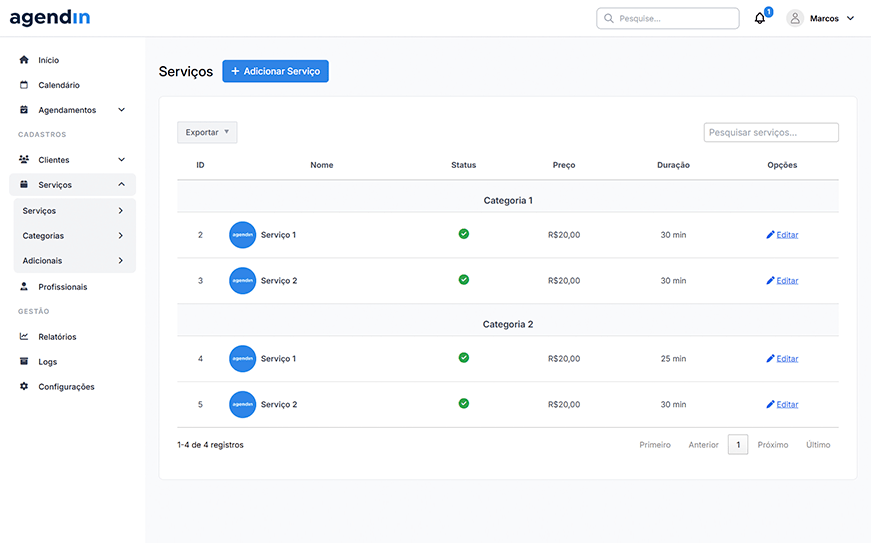The image size is (871, 543).
Task: Sort by ID column header
Action: tap(200, 165)
